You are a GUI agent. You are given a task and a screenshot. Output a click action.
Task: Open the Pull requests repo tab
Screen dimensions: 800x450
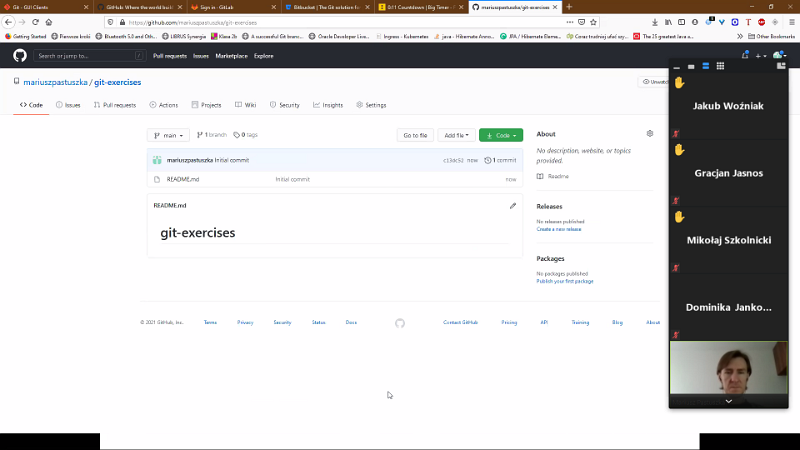pos(115,105)
